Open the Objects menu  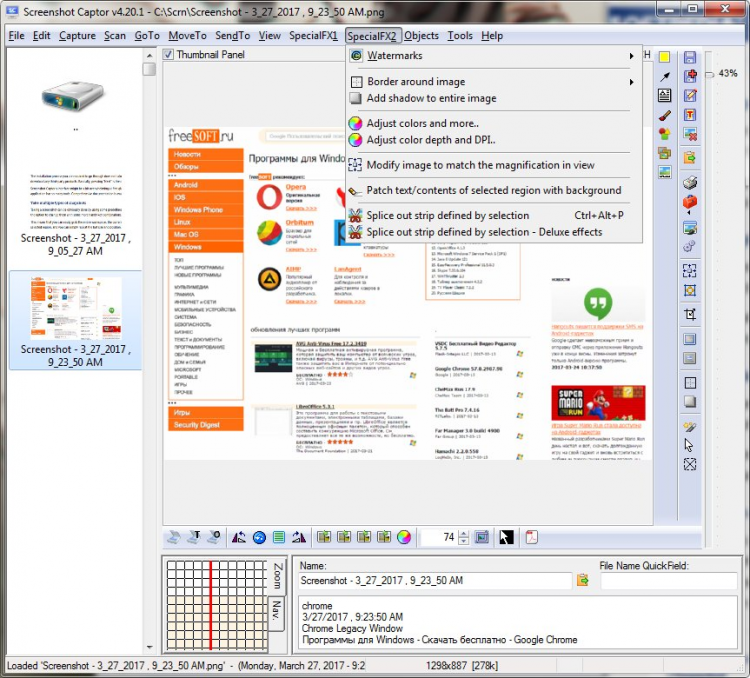click(421, 36)
